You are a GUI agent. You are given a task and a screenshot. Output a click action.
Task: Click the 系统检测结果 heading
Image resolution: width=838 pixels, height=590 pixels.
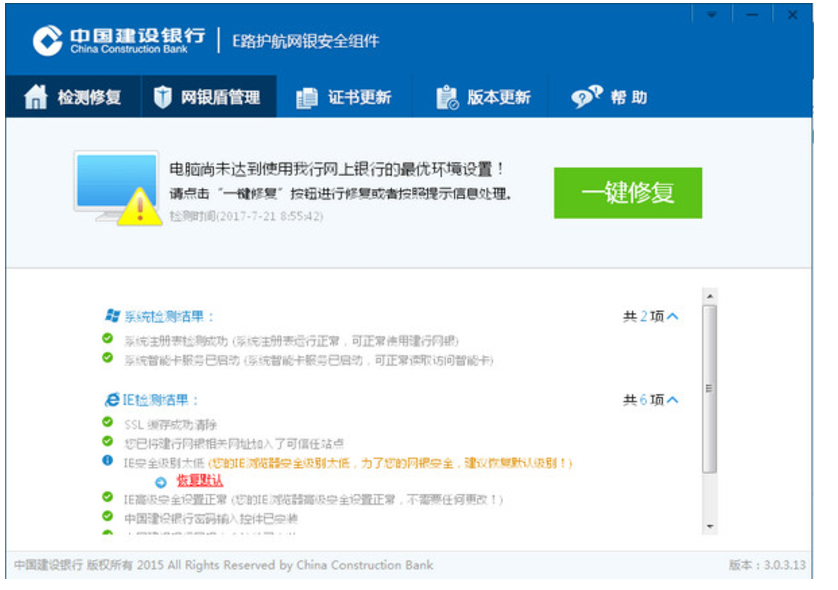[169, 316]
